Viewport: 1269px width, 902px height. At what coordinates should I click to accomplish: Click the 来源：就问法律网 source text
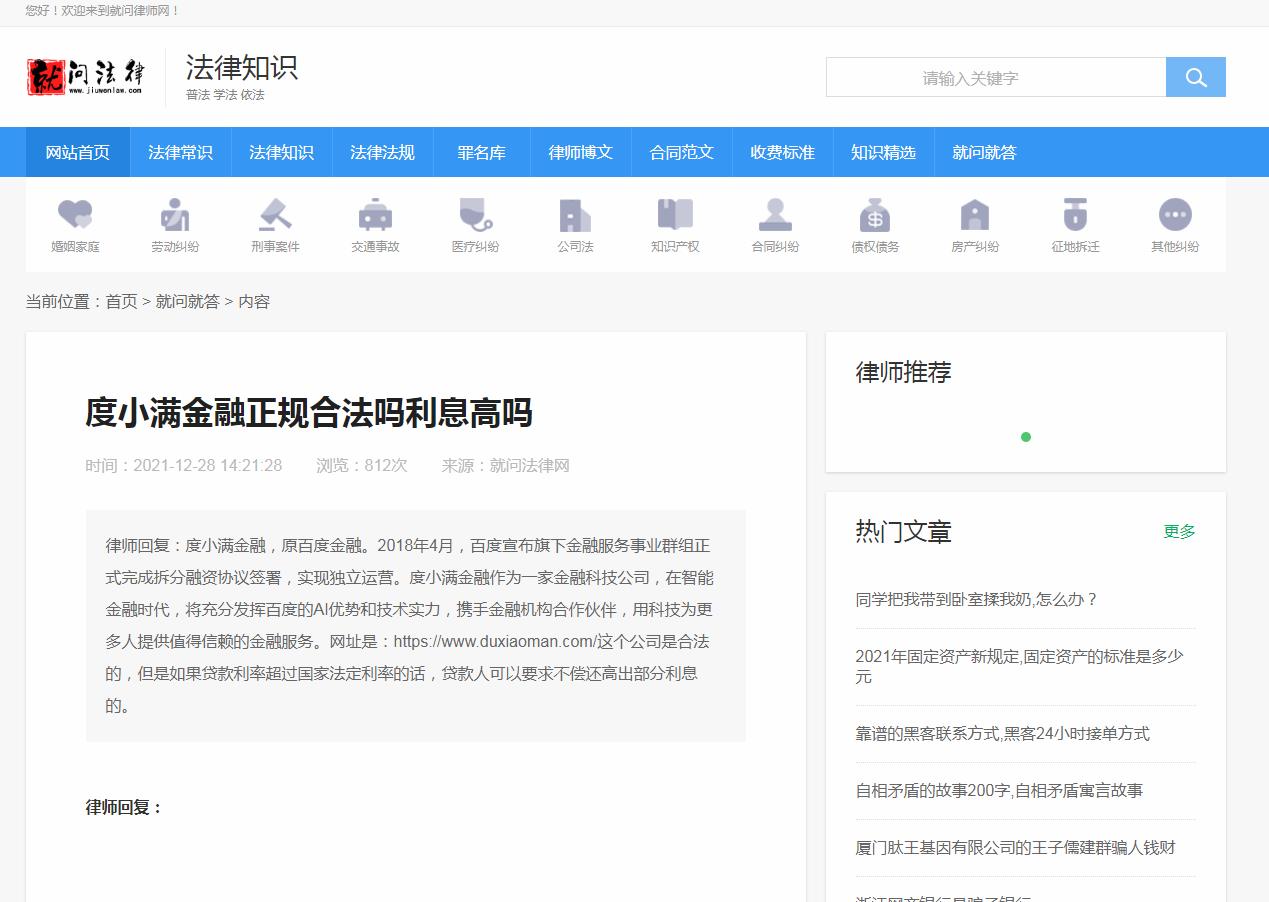pos(506,465)
